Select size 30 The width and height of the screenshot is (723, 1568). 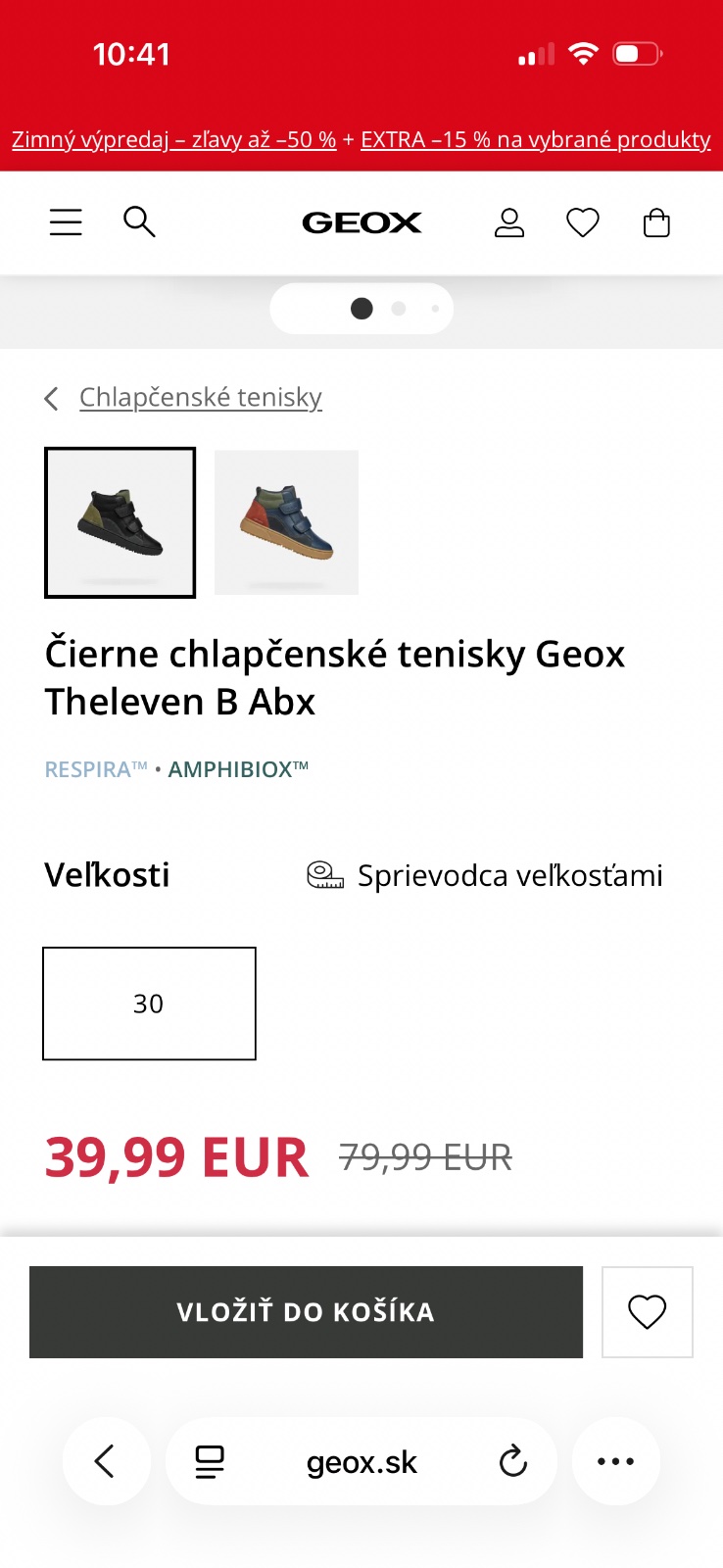(149, 1004)
